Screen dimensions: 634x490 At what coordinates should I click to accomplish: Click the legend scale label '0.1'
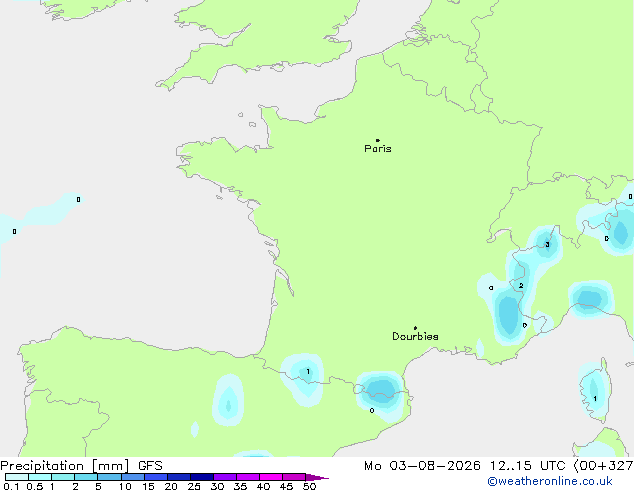coord(11,486)
